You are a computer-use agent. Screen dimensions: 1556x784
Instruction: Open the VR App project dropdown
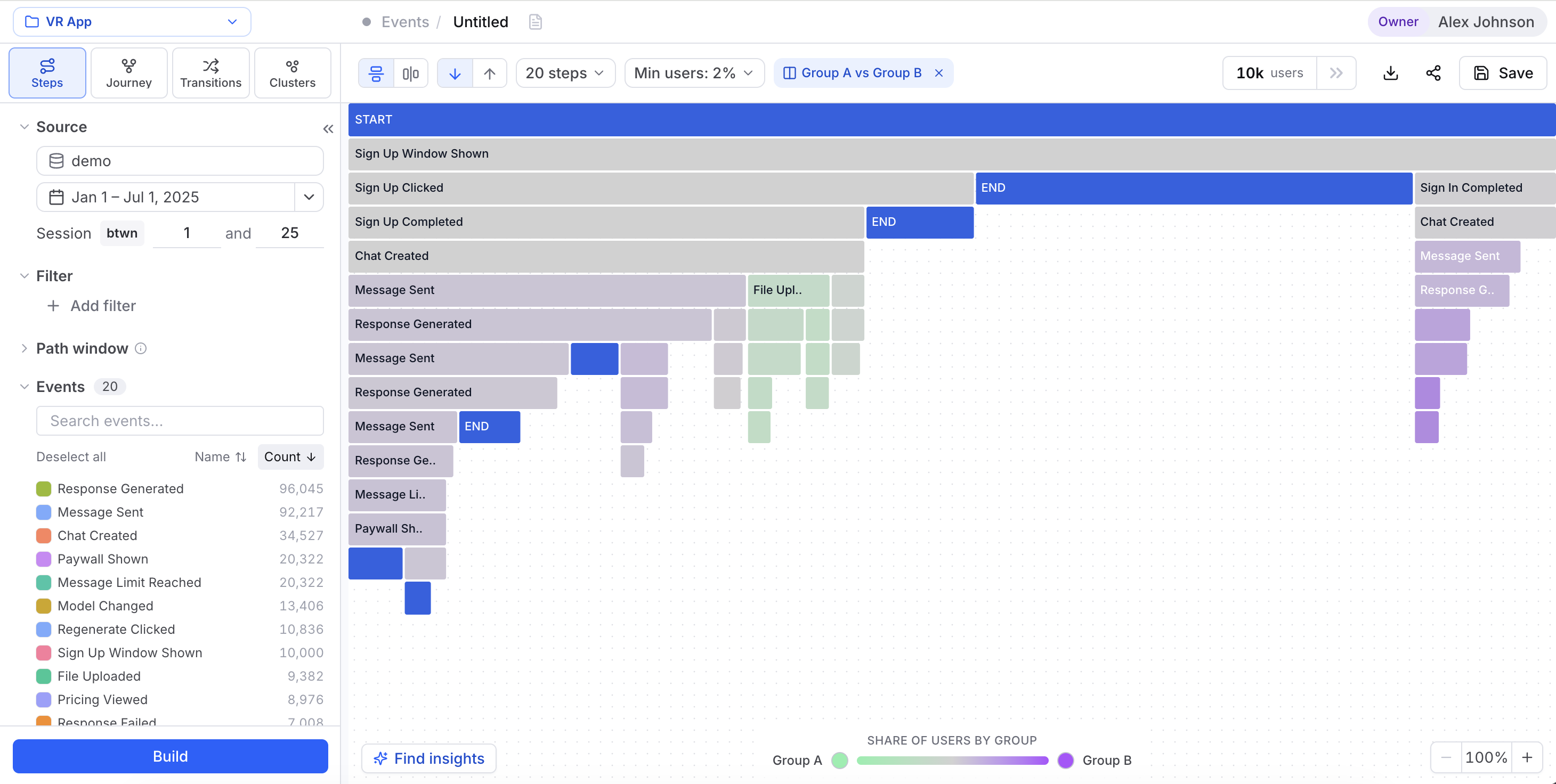point(132,22)
